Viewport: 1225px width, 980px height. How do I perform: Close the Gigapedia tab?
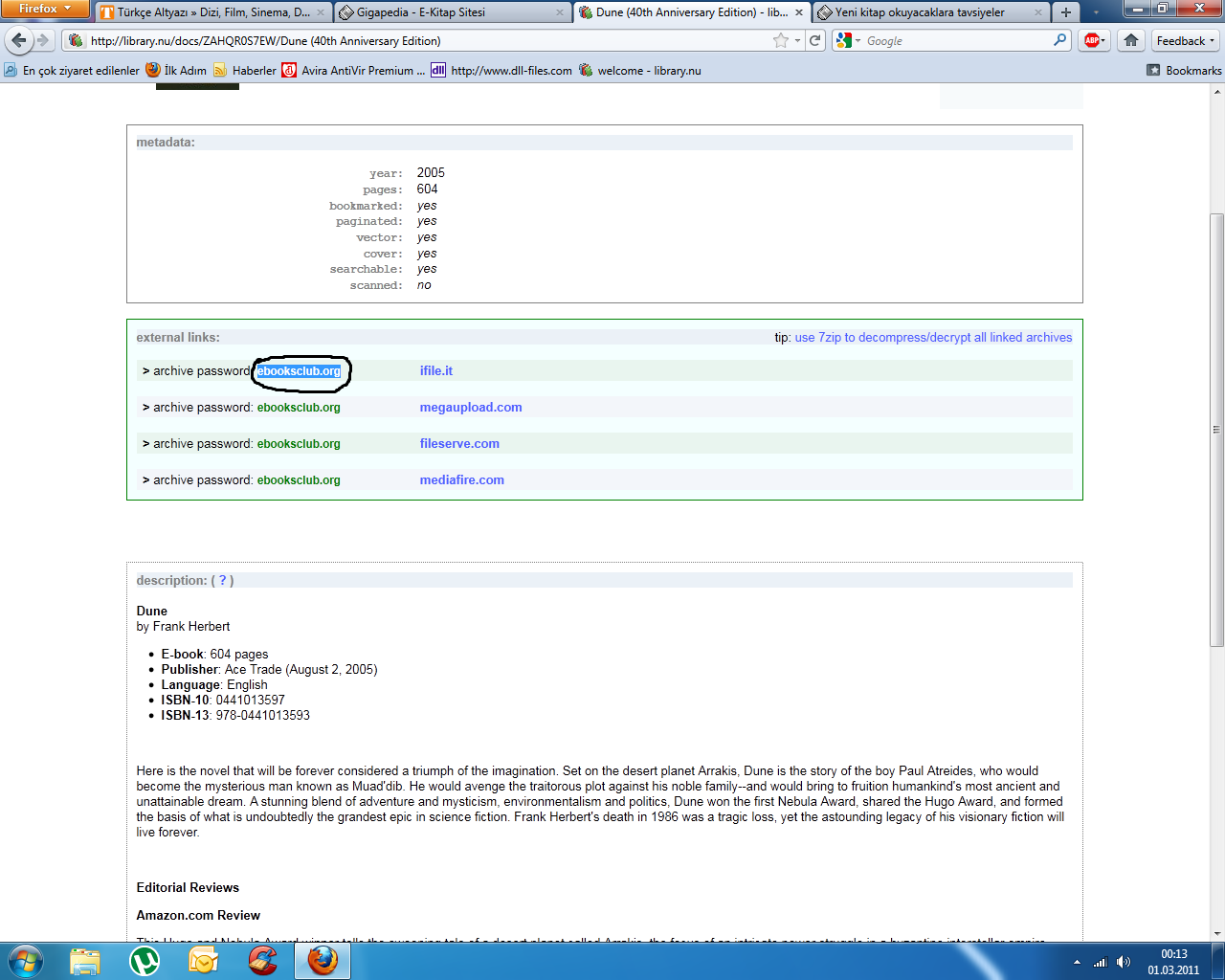pyautogui.click(x=560, y=12)
